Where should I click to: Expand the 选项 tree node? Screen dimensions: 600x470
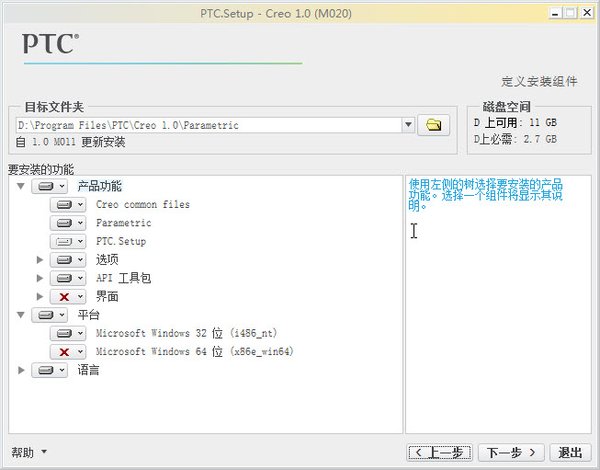[39, 260]
